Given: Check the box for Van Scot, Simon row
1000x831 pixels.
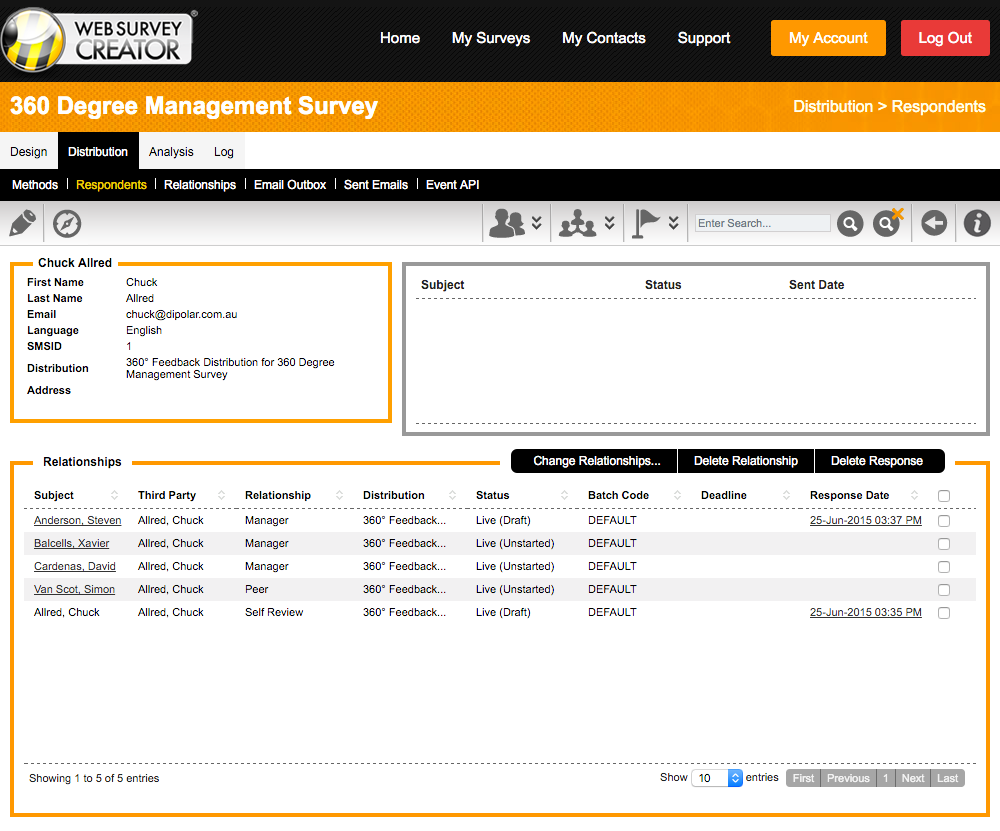Looking at the screenshot, I should point(944,590).
